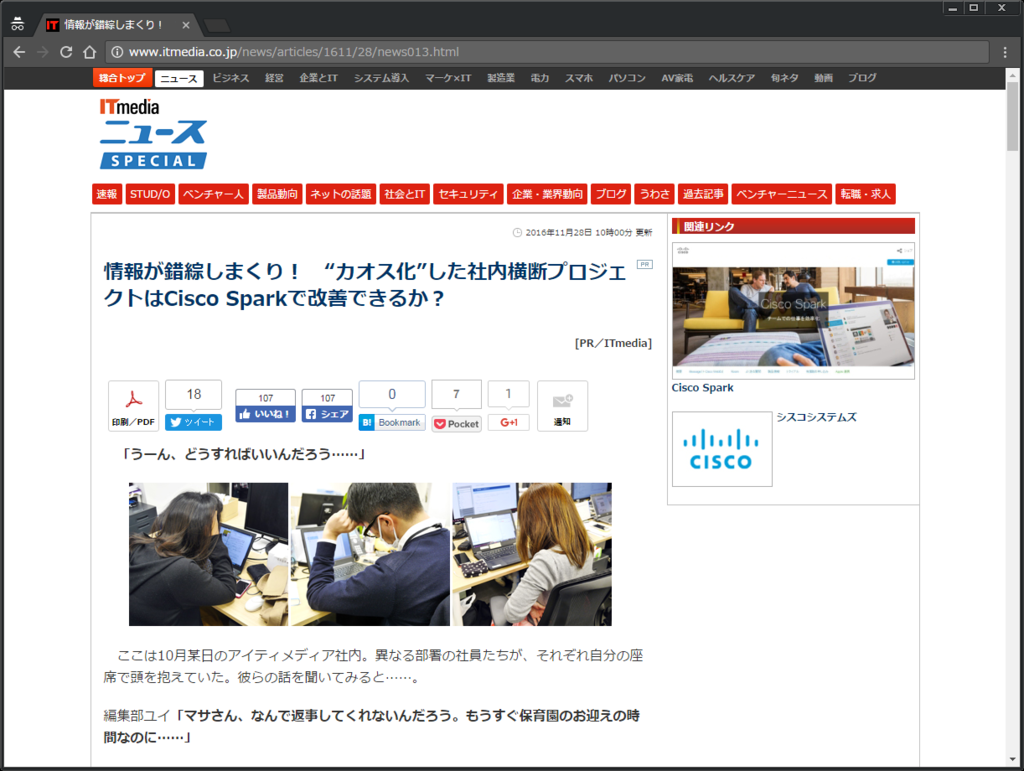This screenshot has width=1024, height=771.
Task: Select パソコン in top navigation
Action: 627,78
